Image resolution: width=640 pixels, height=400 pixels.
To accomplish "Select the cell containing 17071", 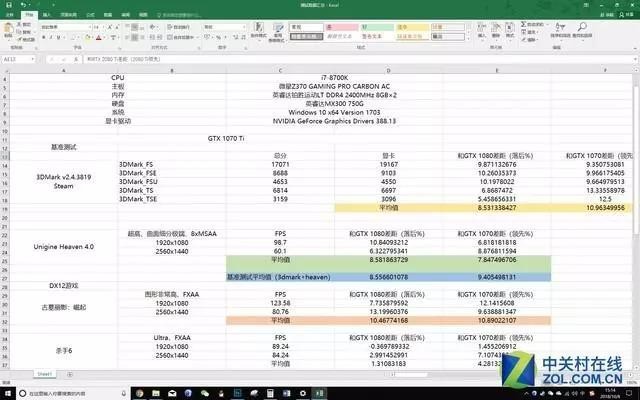I will tap(280, 164).
